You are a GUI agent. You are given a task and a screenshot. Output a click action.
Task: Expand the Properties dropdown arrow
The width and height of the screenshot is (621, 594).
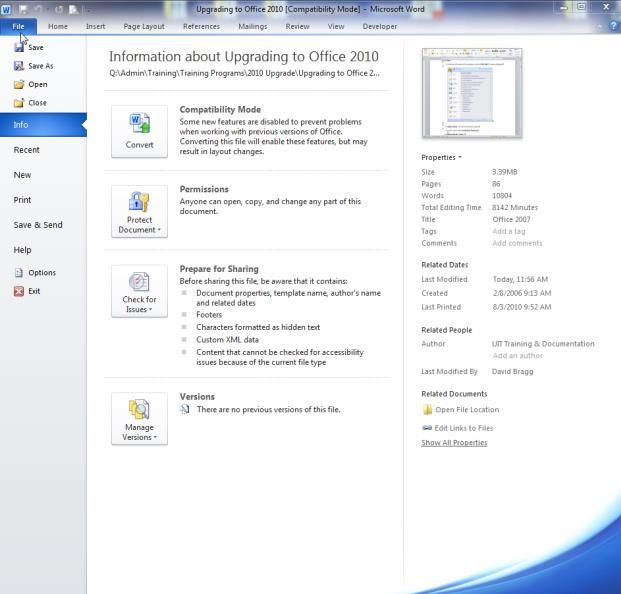click(460, 157)
